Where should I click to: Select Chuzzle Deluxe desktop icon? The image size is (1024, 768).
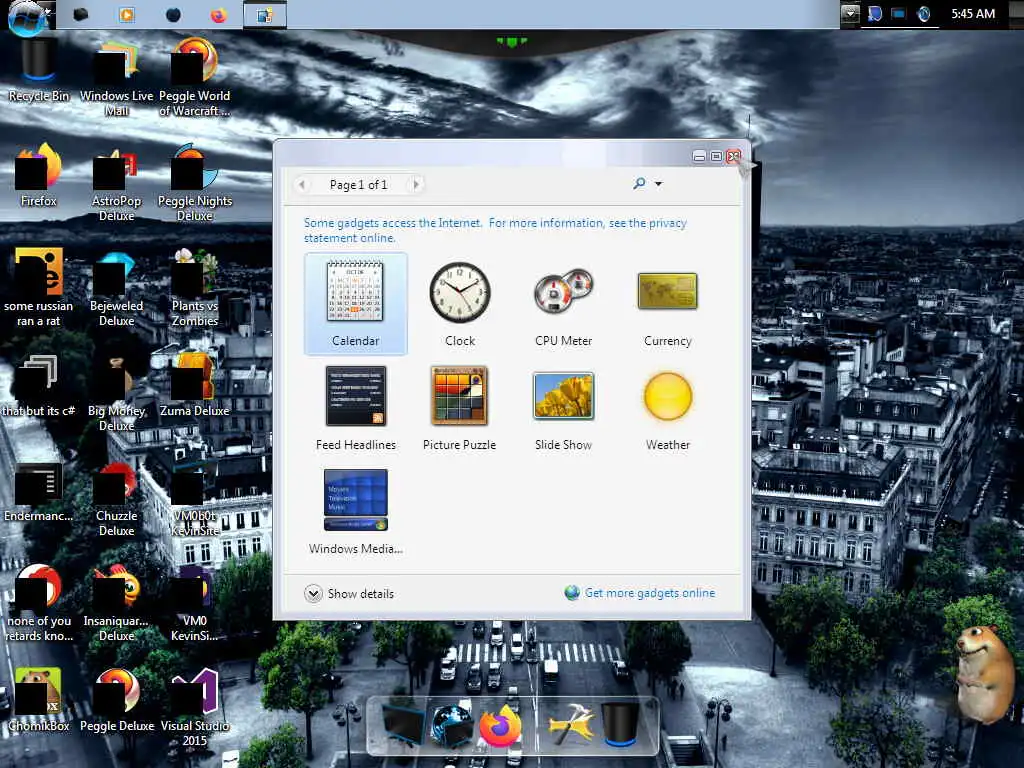coord(116,498)
